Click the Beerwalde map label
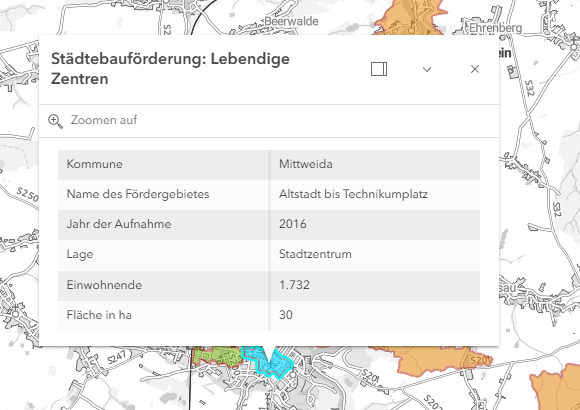580x410 pixels. 291,21
